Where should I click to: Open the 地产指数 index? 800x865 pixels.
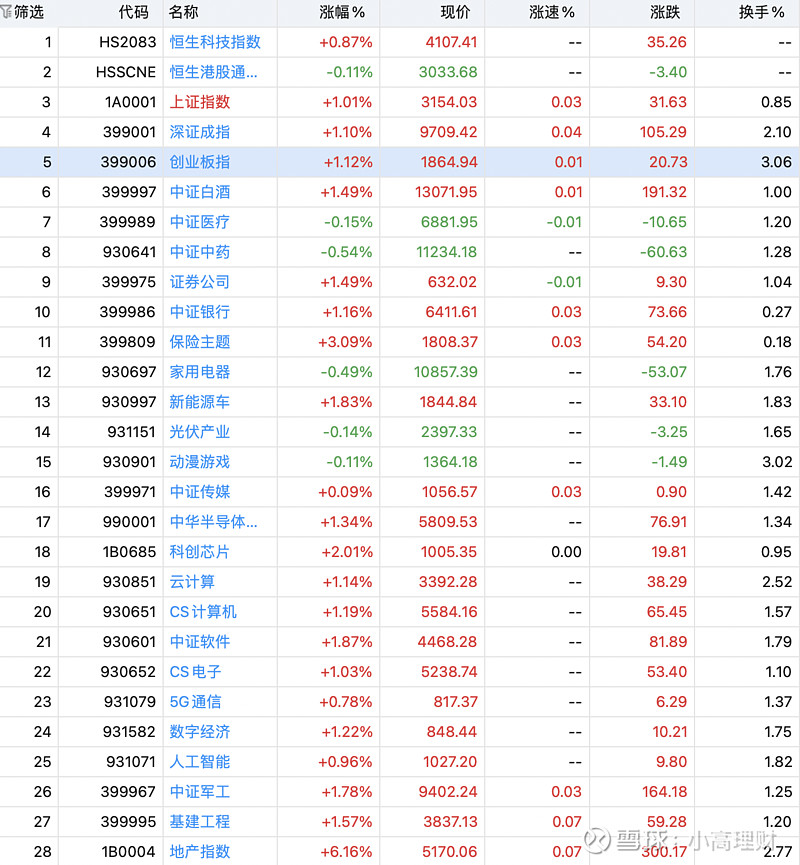(200, 851)
